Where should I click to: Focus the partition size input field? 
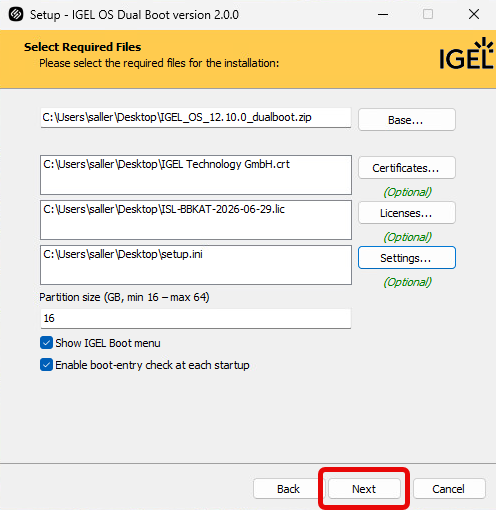(196, 318)
